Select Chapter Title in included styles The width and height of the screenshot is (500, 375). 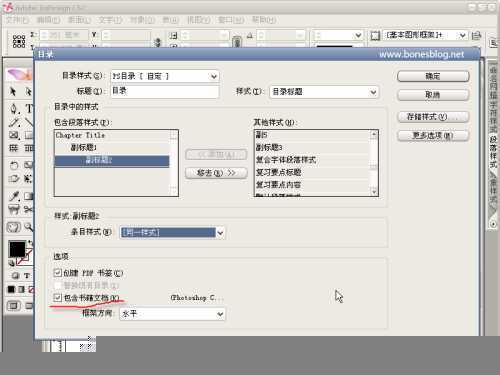tap(112, 135)
